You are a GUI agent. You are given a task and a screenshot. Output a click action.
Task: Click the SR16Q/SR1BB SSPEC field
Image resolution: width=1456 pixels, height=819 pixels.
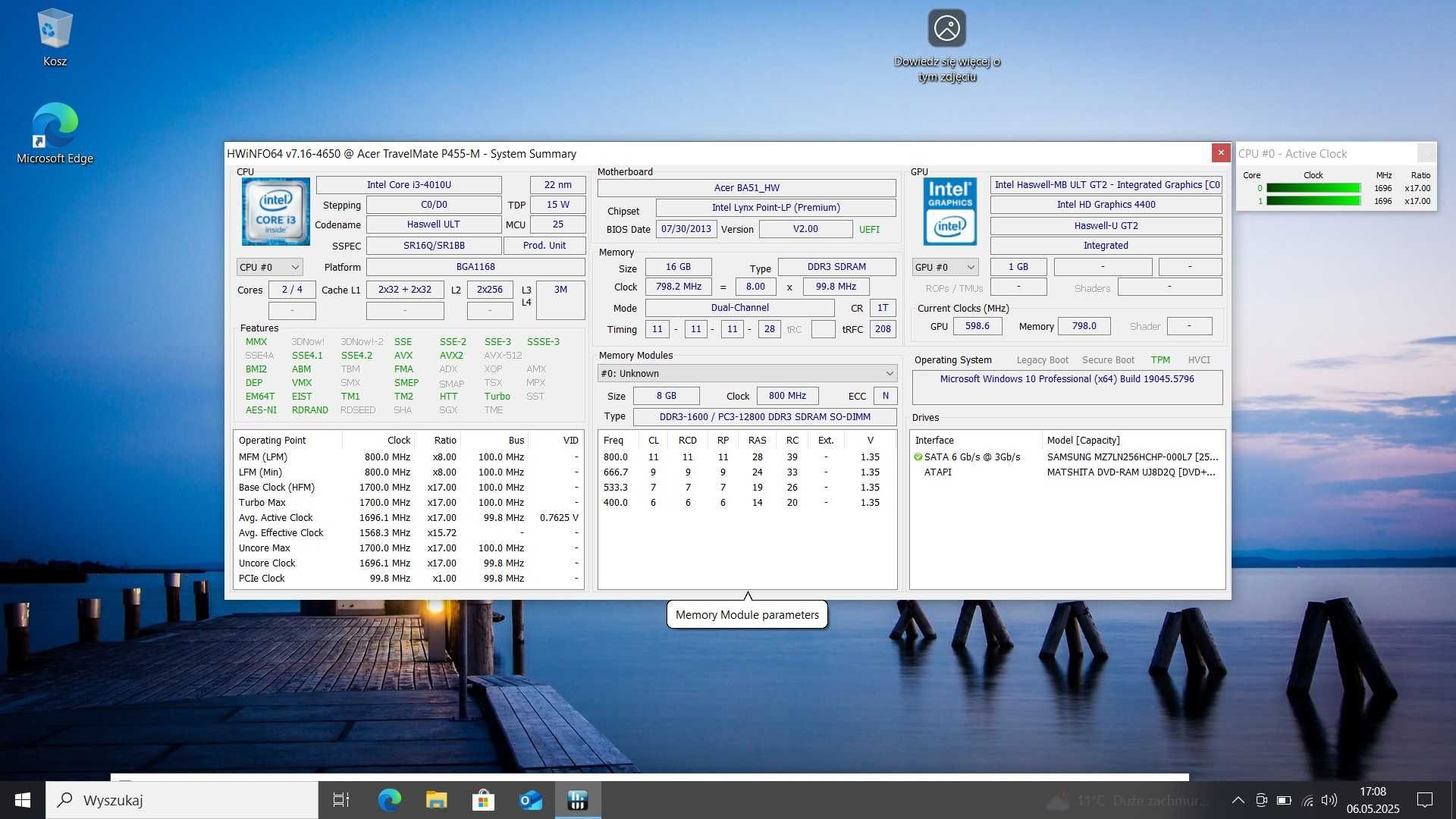click(434, 245)
